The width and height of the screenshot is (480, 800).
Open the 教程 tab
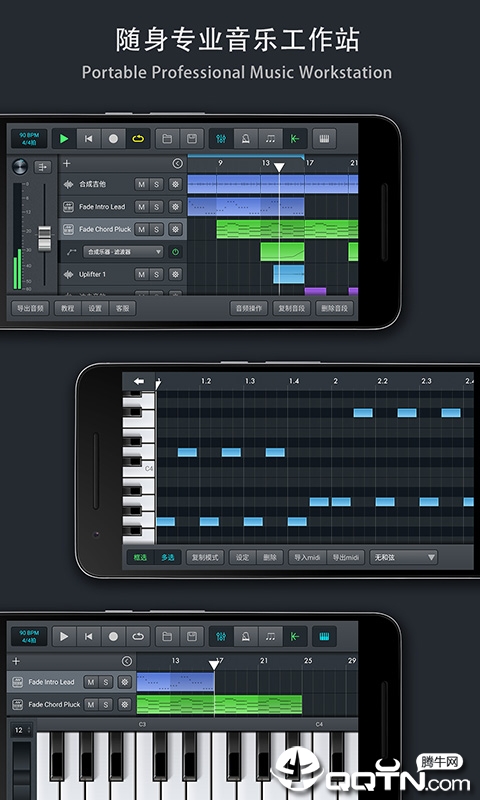click(x=68, y=308)
